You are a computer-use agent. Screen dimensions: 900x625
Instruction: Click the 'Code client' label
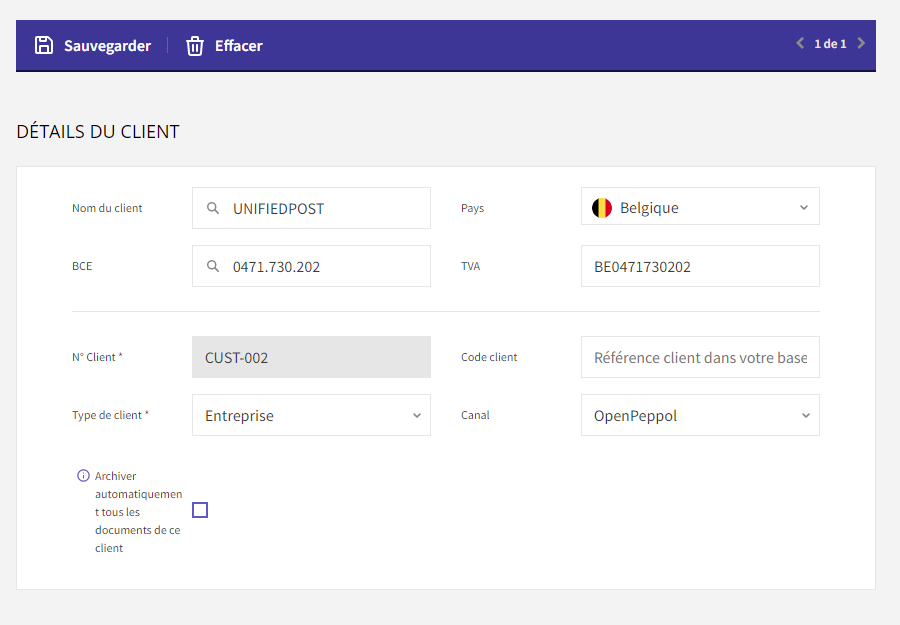(x=489, y=357)
